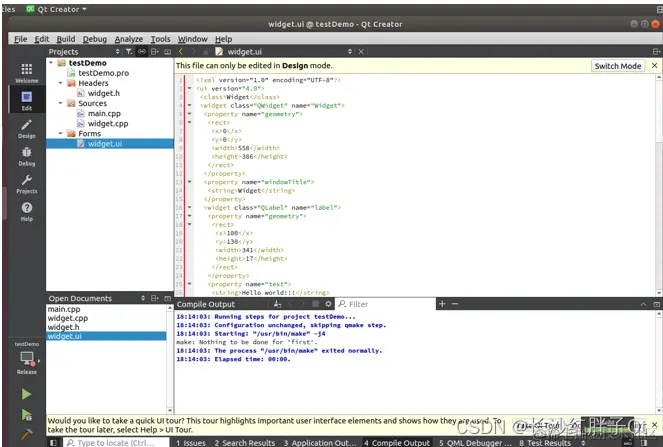Open the Window menu
The image size is (663, 447).
tap(192, 39)
